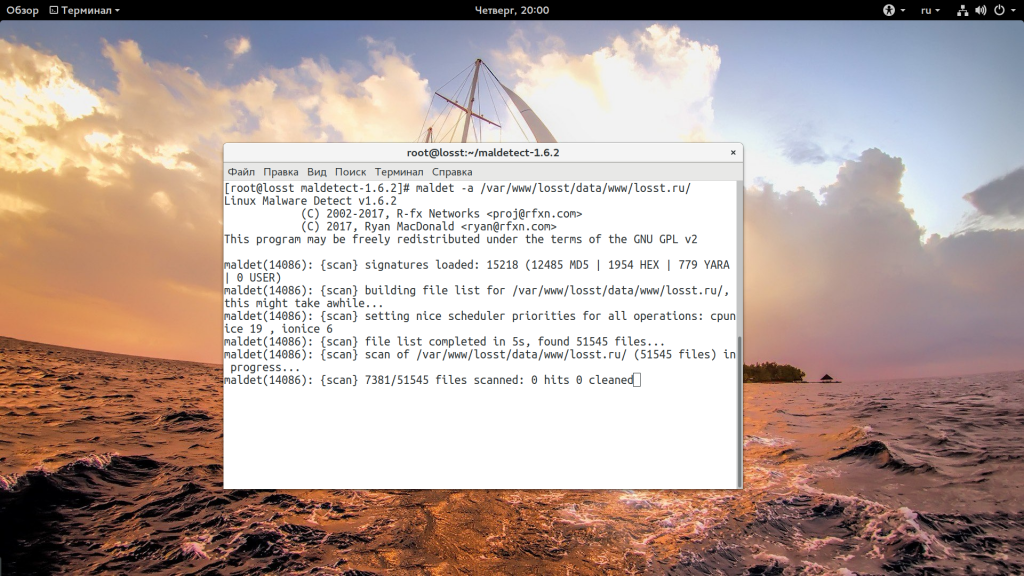Screen dimensions: 1024x576
Task: Click on the files scanned progress line
Action: coord(428,380)
